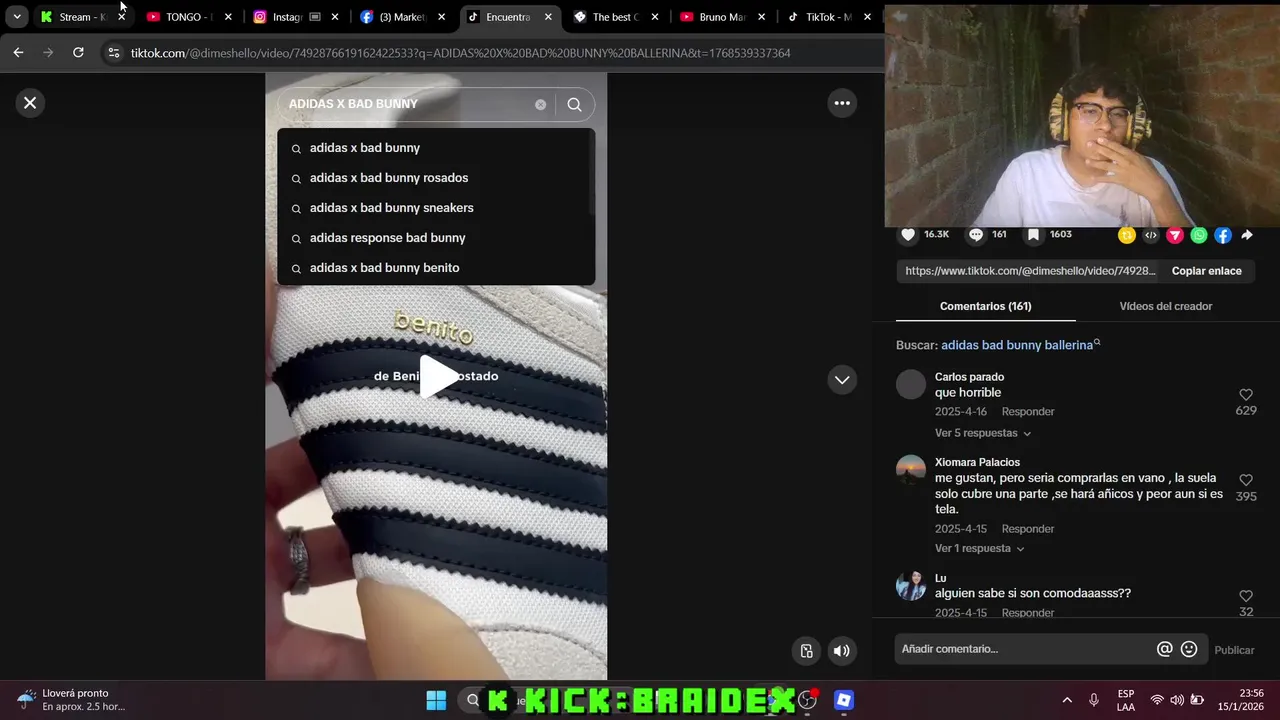Open the Windows Start menu
This screenshot has height=720, width=1280.
click(436, 700)
